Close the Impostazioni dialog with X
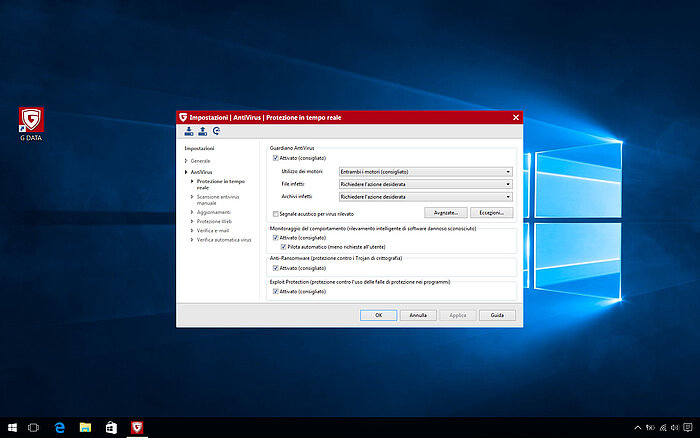This screenshot has height=438, width=700. pyautogui.click(x=516, y=117)
